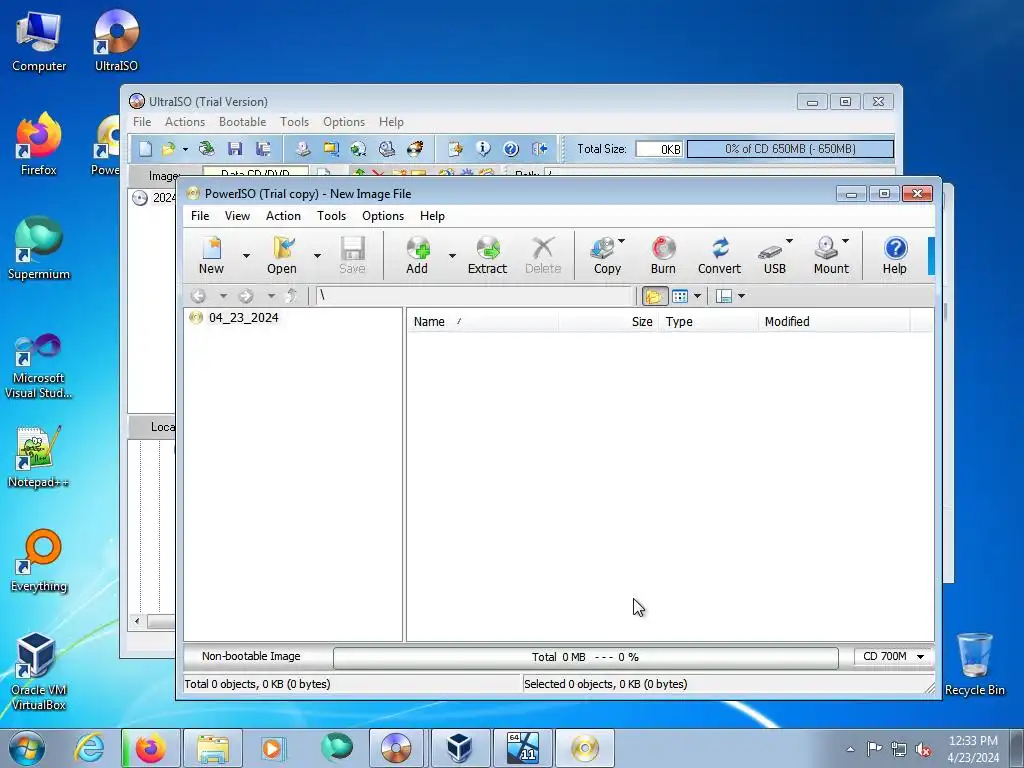
Task: Click the USB drive icon in PowerISO
Action: coord(774,255)
